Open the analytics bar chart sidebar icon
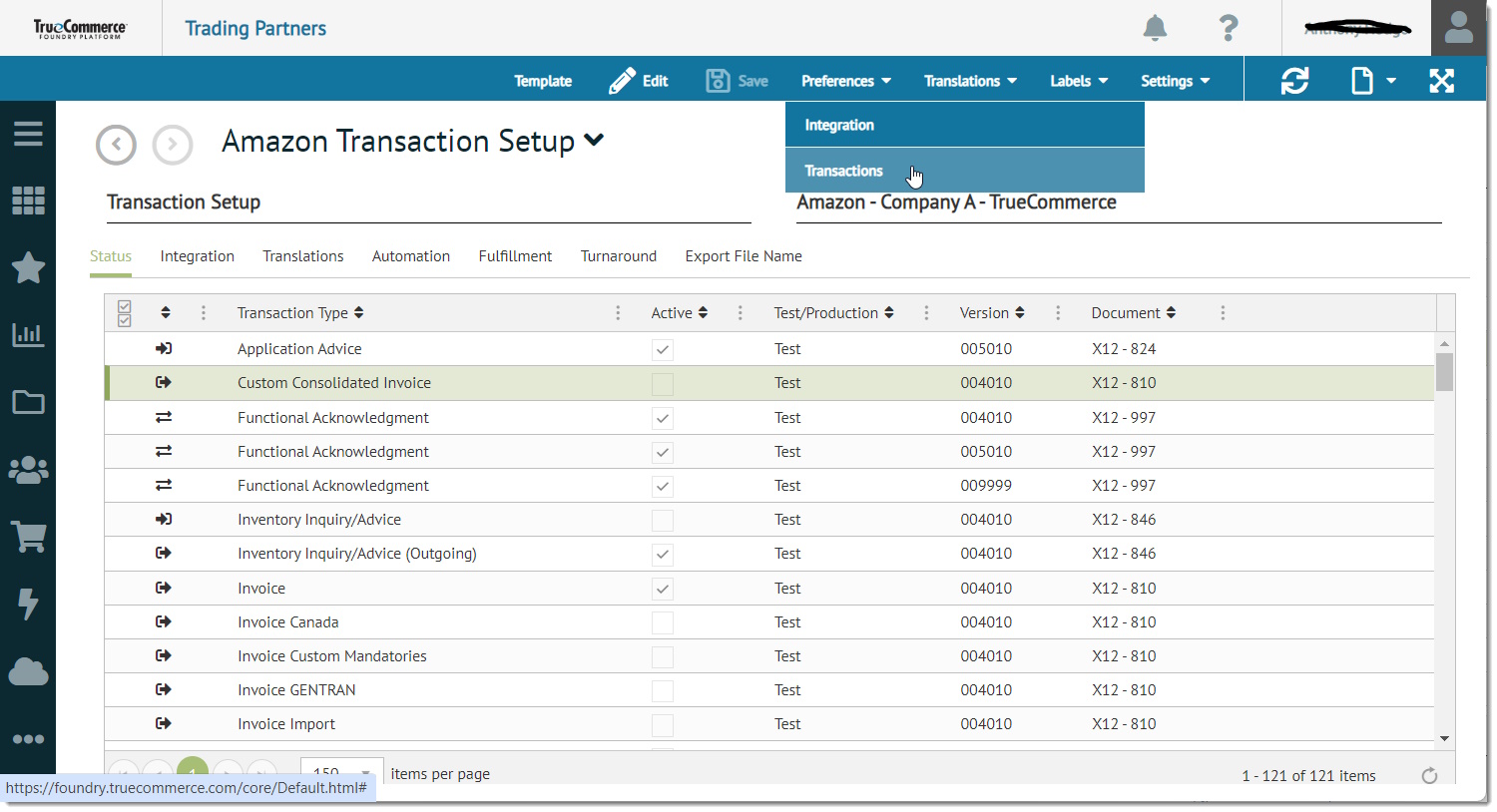 (x=28, y=335)
